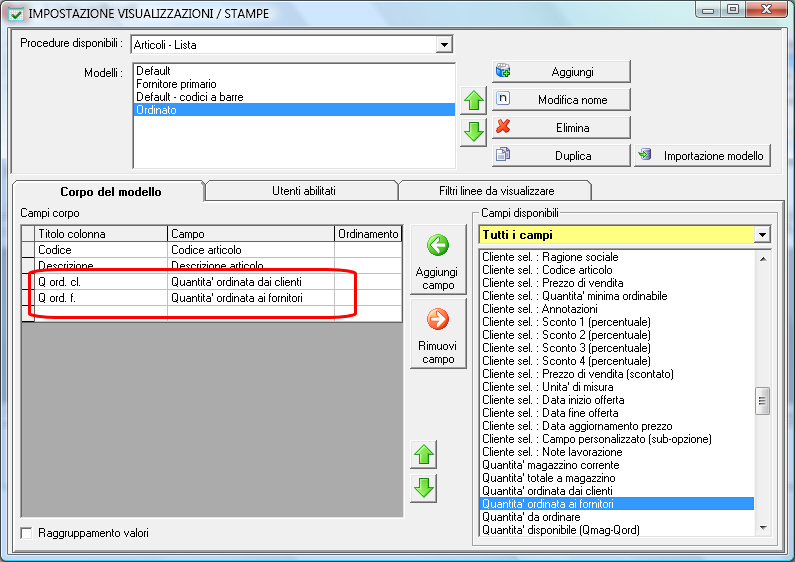This screenshot has width=795, height=562.
Task: Select the Ordinato model
Action: 294,110
